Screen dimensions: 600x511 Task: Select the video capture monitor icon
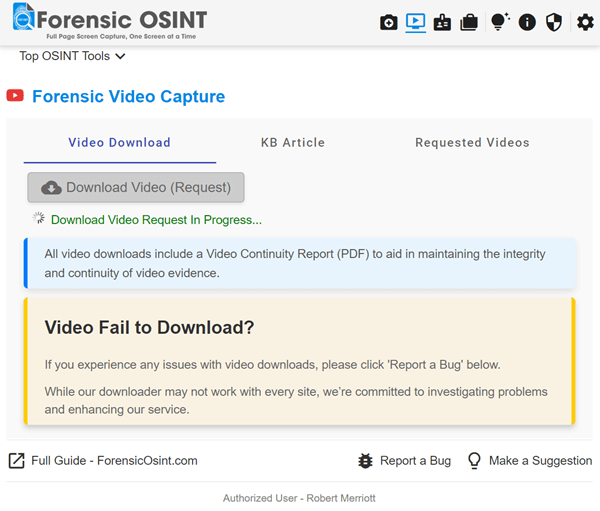pos(416,22)
